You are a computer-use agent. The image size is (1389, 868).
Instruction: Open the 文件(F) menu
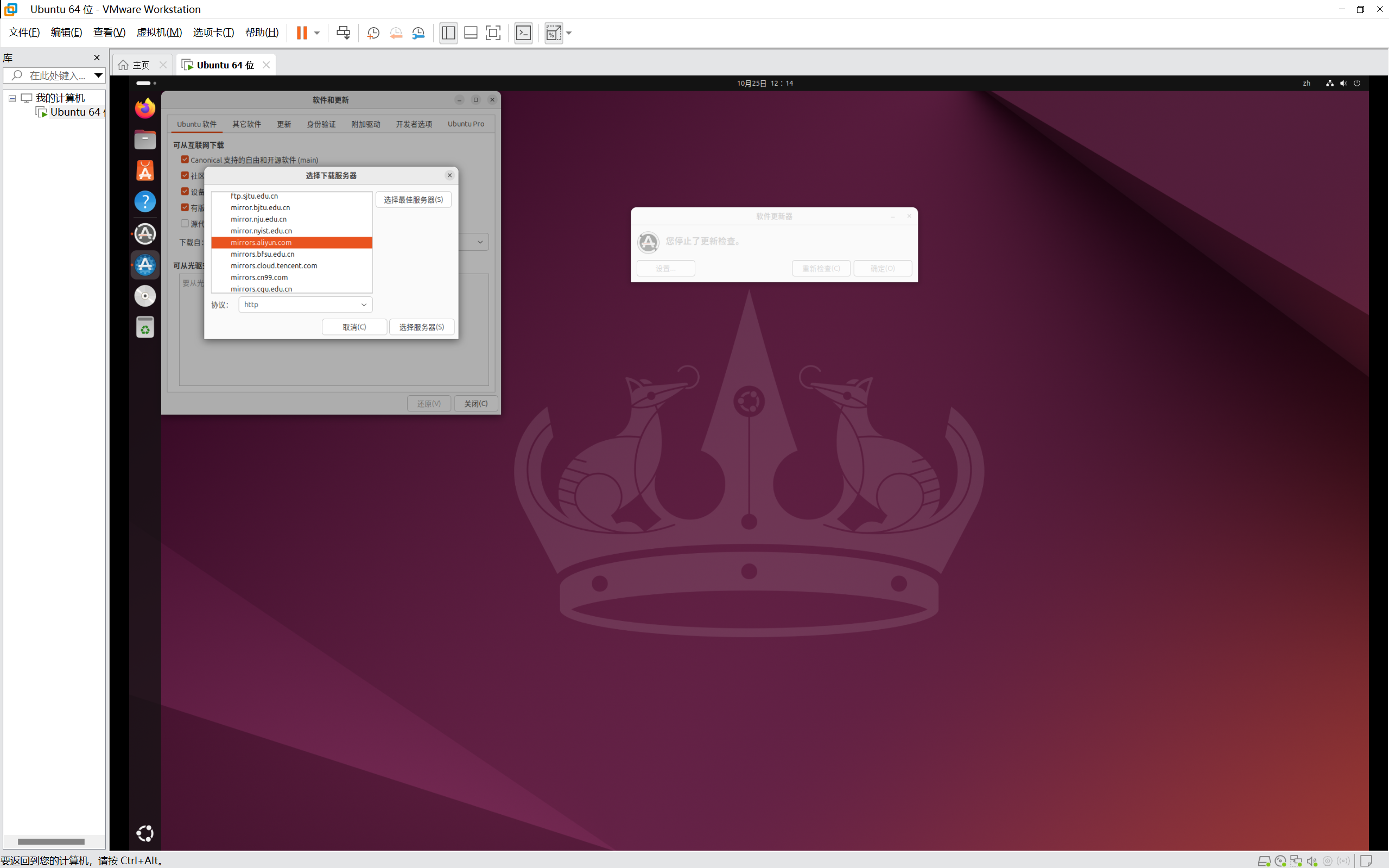[x=24, y=32]
